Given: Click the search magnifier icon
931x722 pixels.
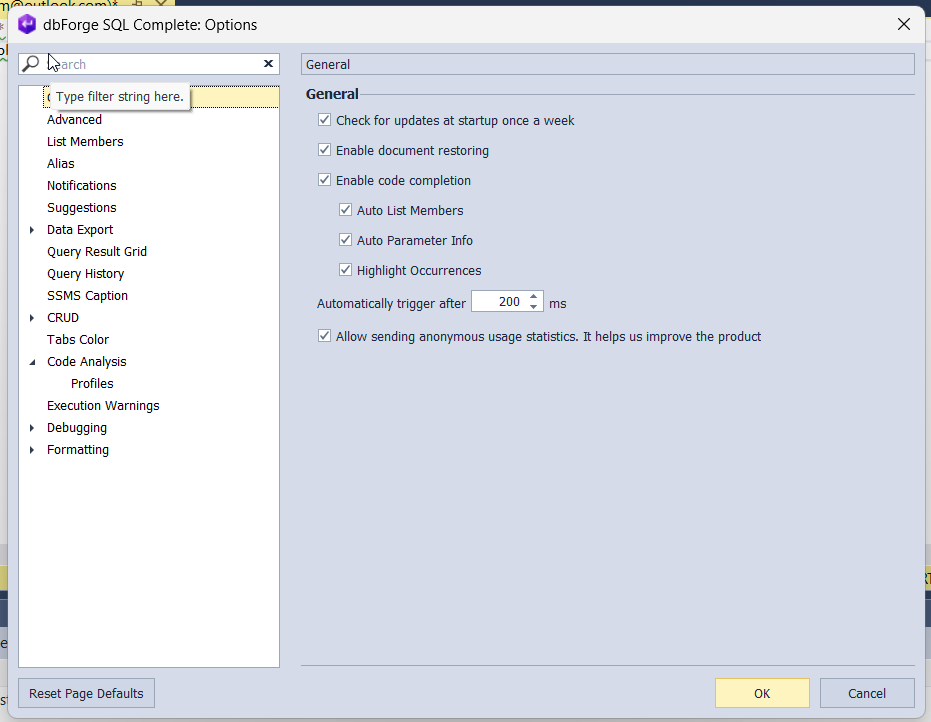Looking at the screenshot, I should (30, 64).
